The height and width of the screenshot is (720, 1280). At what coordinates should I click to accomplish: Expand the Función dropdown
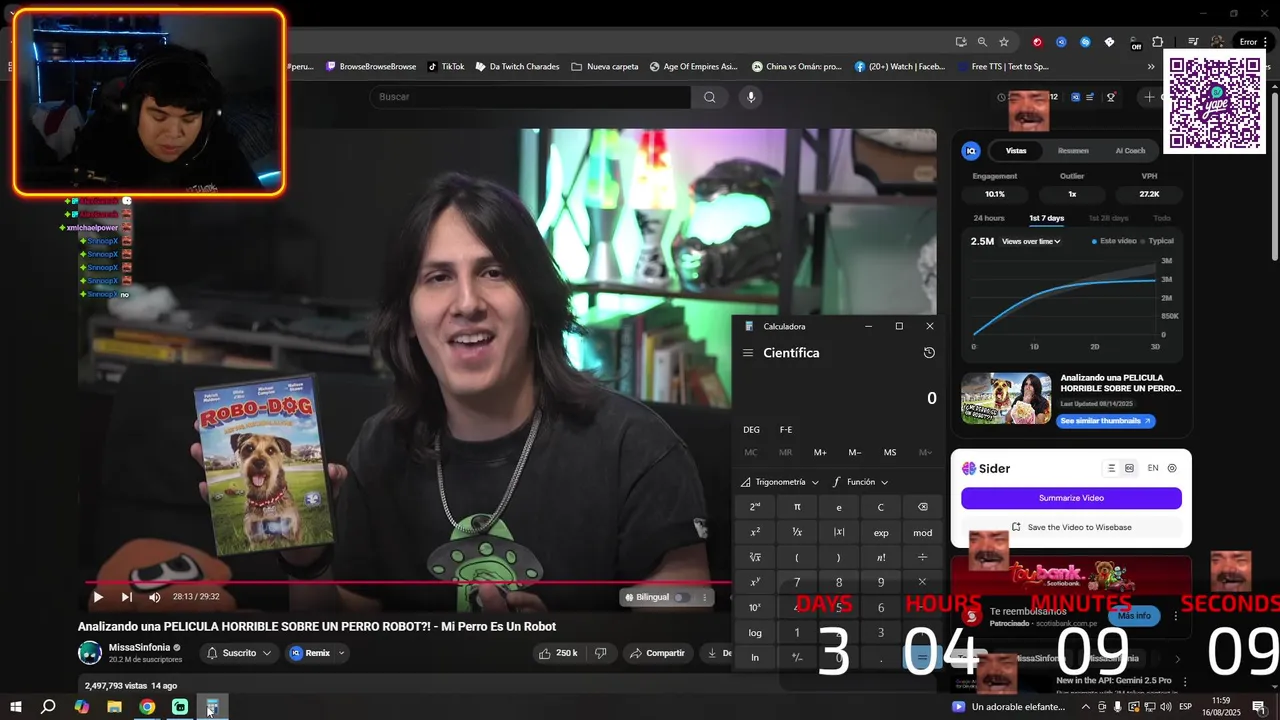tap(860, 482)
